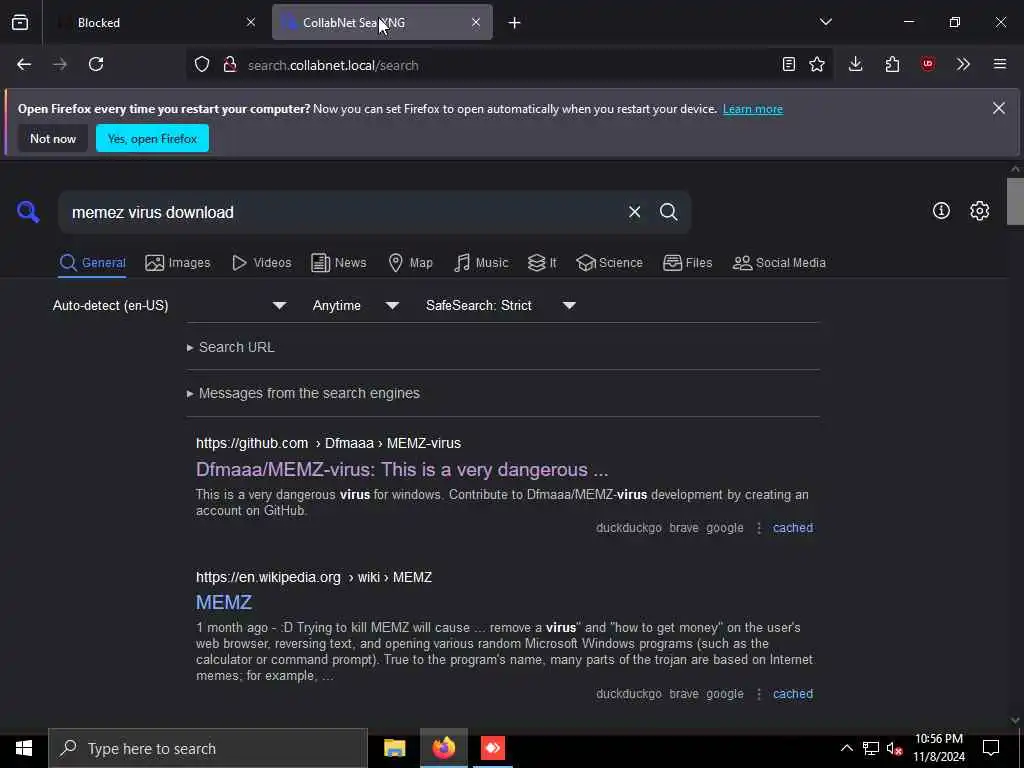Open cached link for Wikipedia result
The height and width of the screenshot is (768, 1024).
[x=793, y=694]
